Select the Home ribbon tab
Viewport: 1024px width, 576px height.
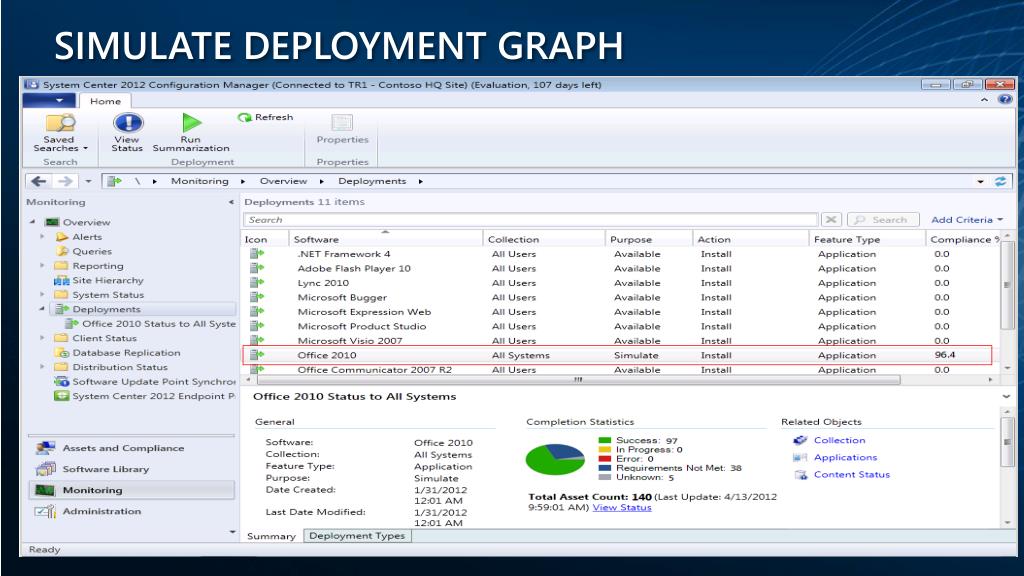pyautogui.click(x=105, y=101)
